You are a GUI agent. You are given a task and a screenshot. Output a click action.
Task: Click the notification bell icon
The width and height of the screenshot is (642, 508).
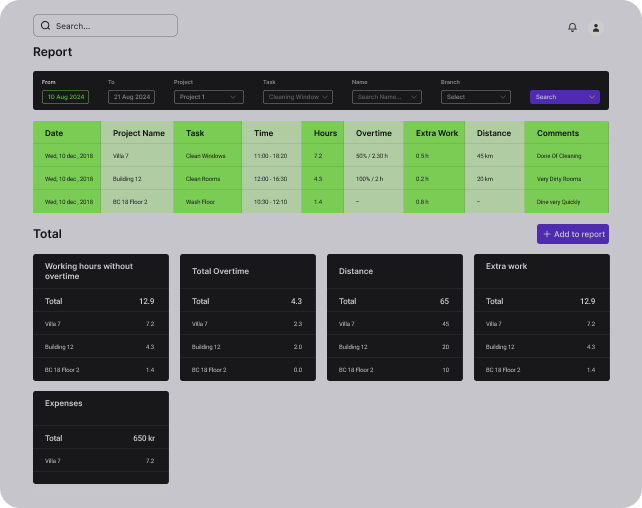[x=572, y=27]
